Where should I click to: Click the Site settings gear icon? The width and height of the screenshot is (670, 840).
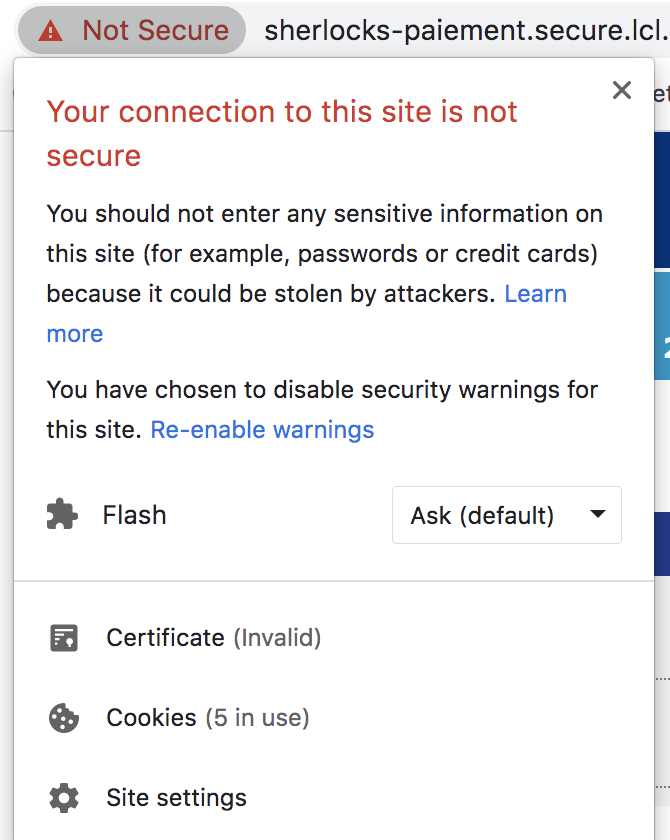point(64,798)
